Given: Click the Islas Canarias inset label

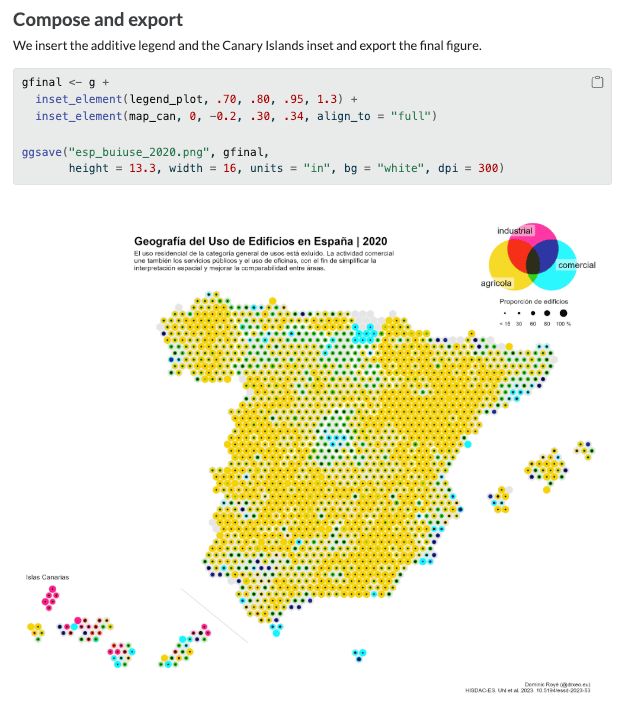Looking at the screenshot, I should point(47,578).
